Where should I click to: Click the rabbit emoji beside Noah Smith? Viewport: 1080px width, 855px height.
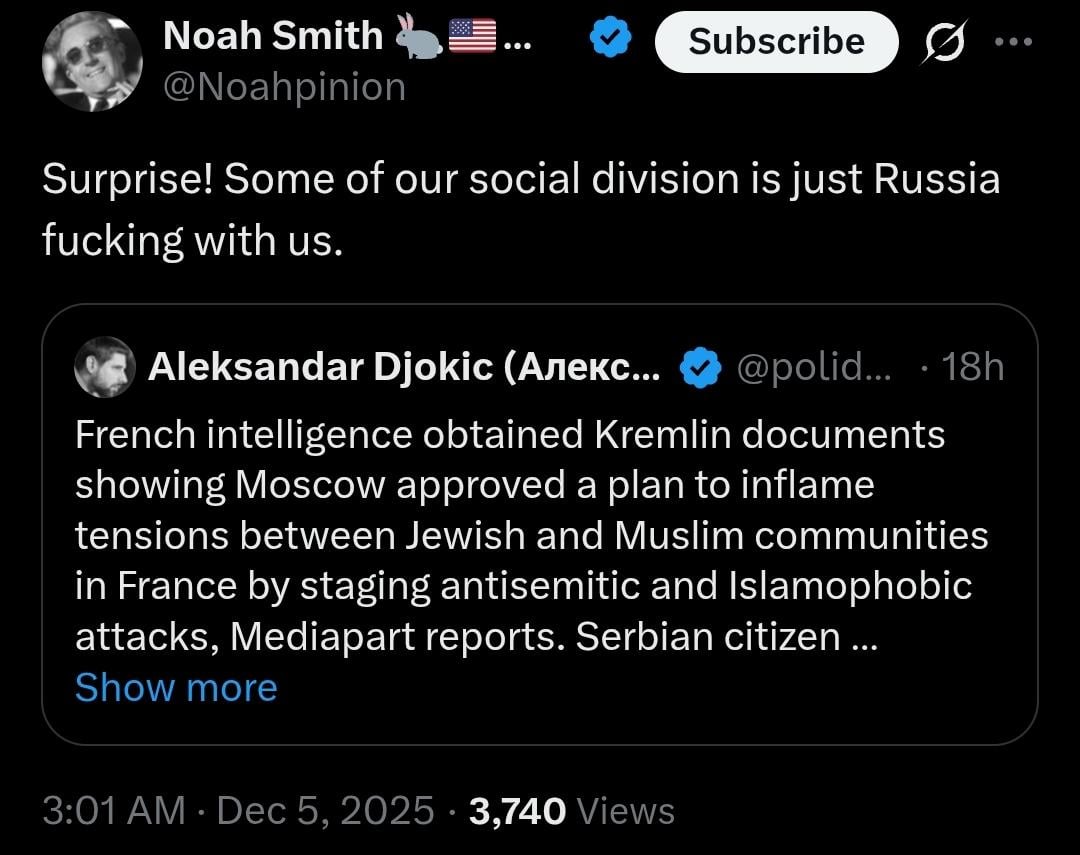[415, 36]
